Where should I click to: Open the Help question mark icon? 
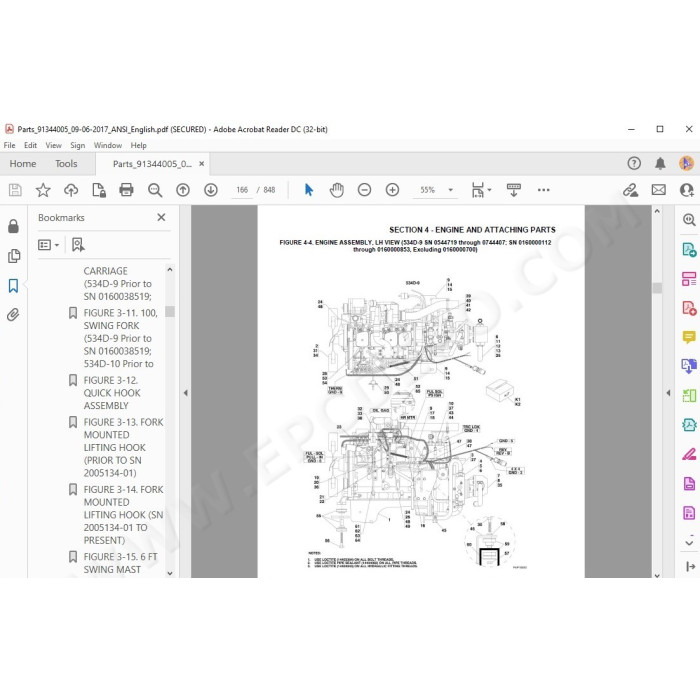click(634, 163)
